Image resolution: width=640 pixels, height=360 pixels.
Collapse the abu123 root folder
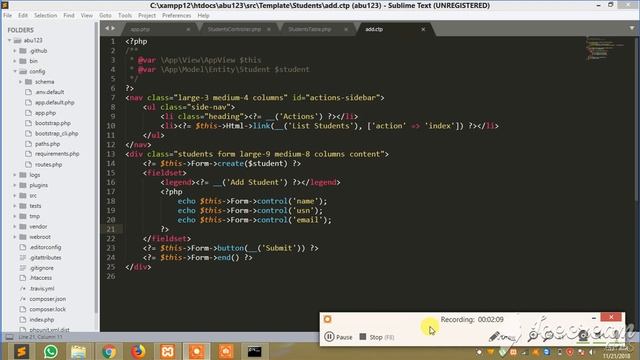pos(9,40)
